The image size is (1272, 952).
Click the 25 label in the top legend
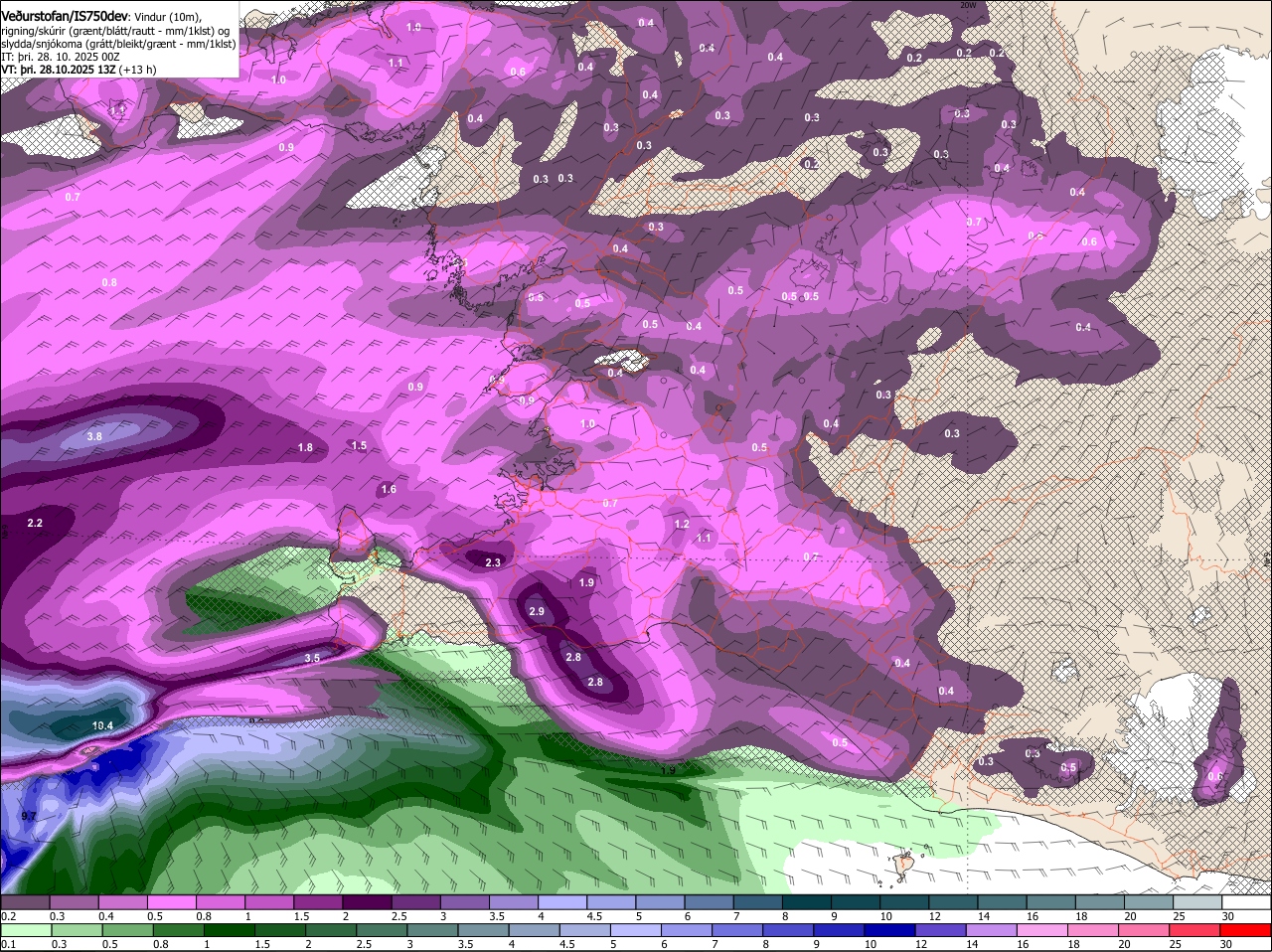(x=1178, y=915)
